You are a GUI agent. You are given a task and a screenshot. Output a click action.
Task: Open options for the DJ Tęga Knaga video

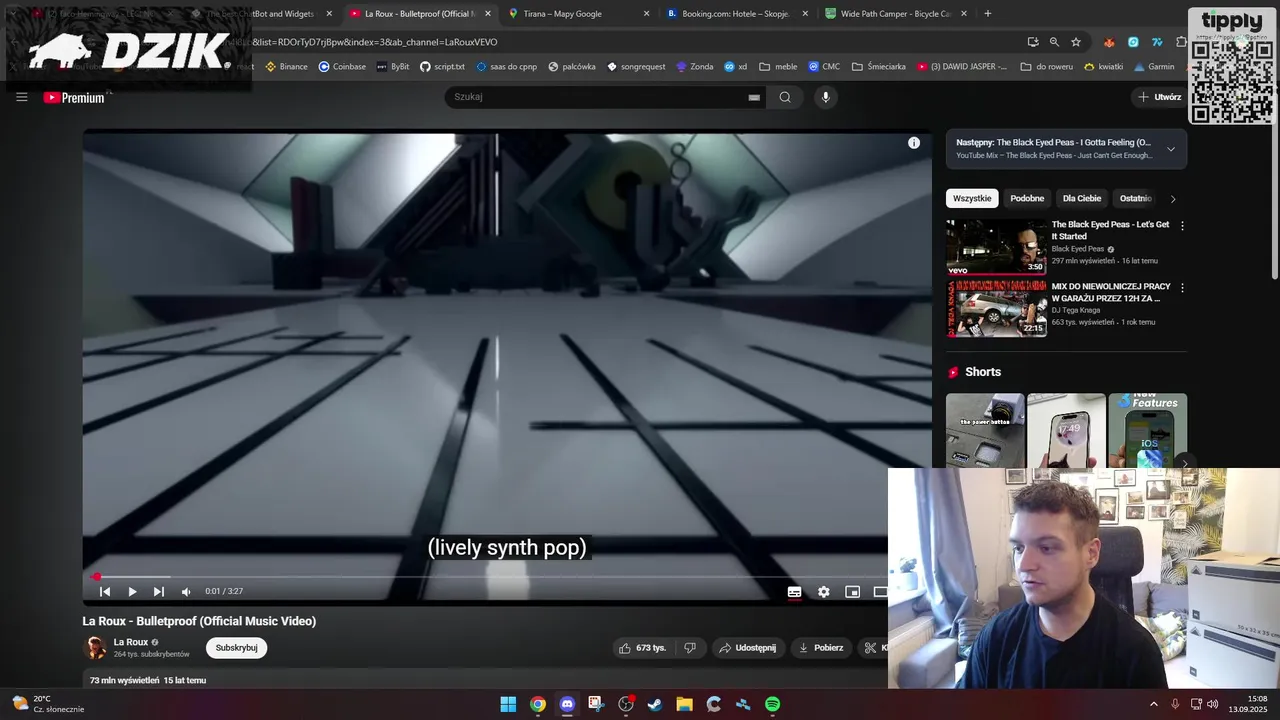click(1182, 288)
